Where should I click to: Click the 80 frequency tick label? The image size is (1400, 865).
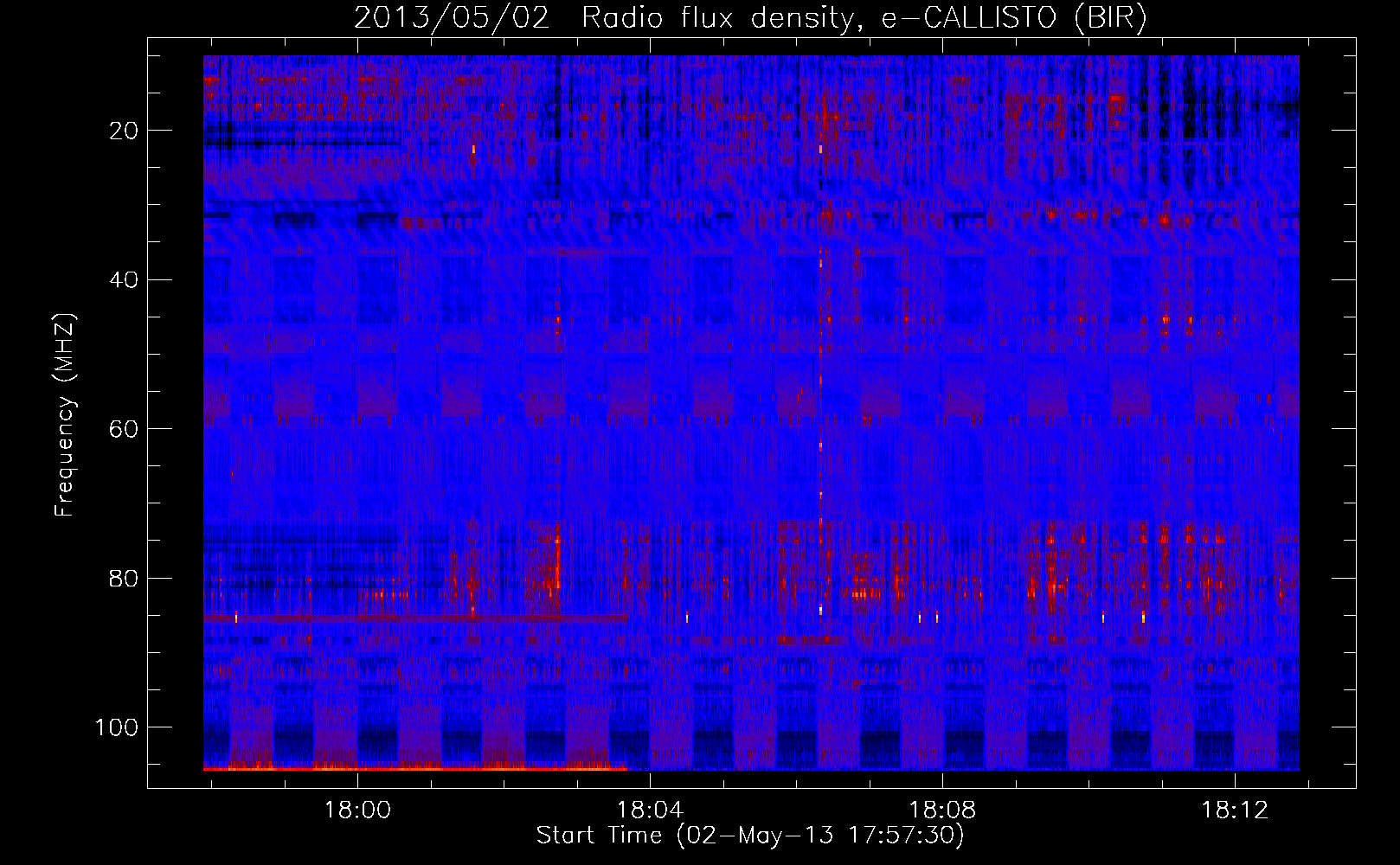(x=125, y=578)
